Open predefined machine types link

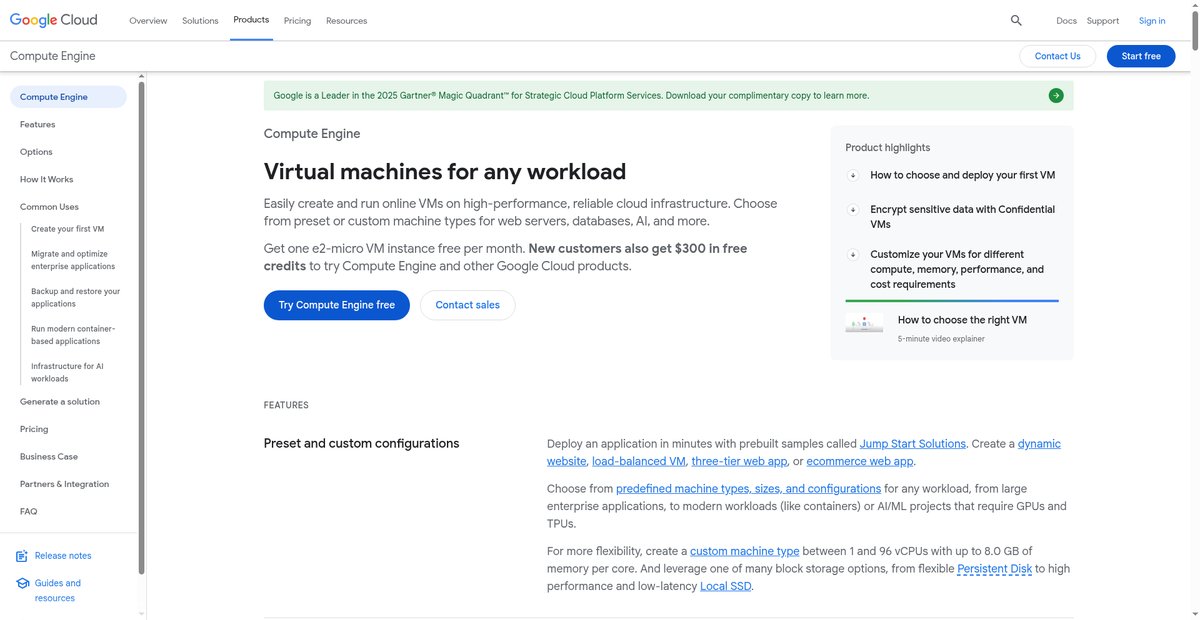pos(748,489)
